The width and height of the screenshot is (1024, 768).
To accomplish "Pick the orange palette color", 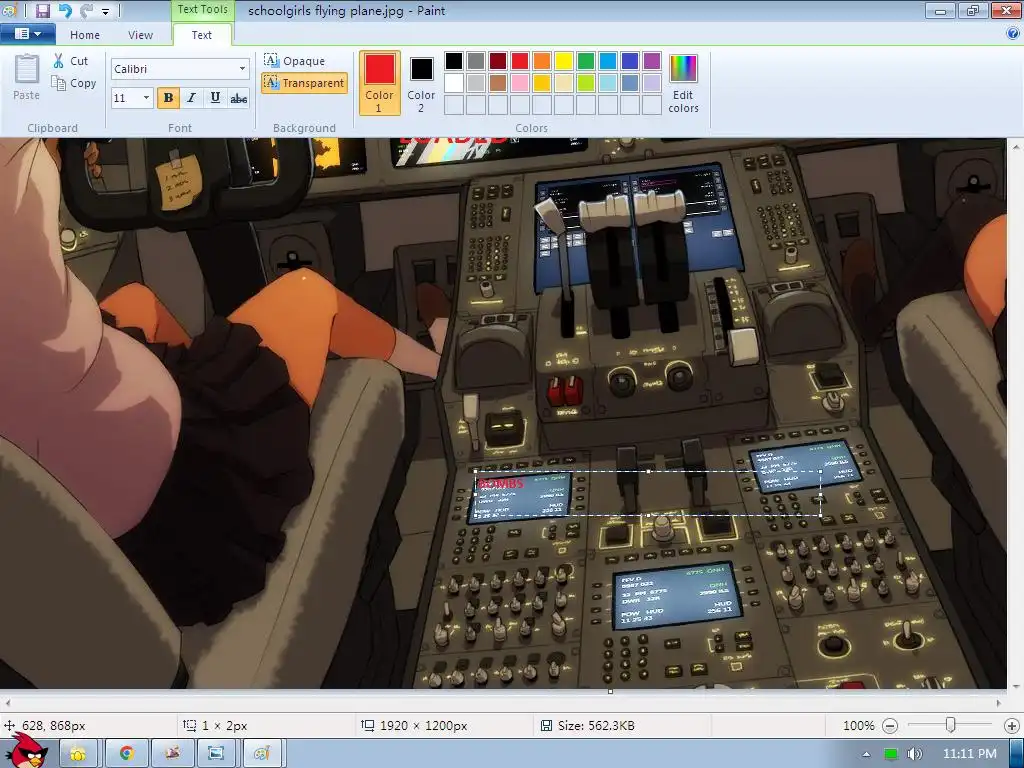I will pos(542,61).
